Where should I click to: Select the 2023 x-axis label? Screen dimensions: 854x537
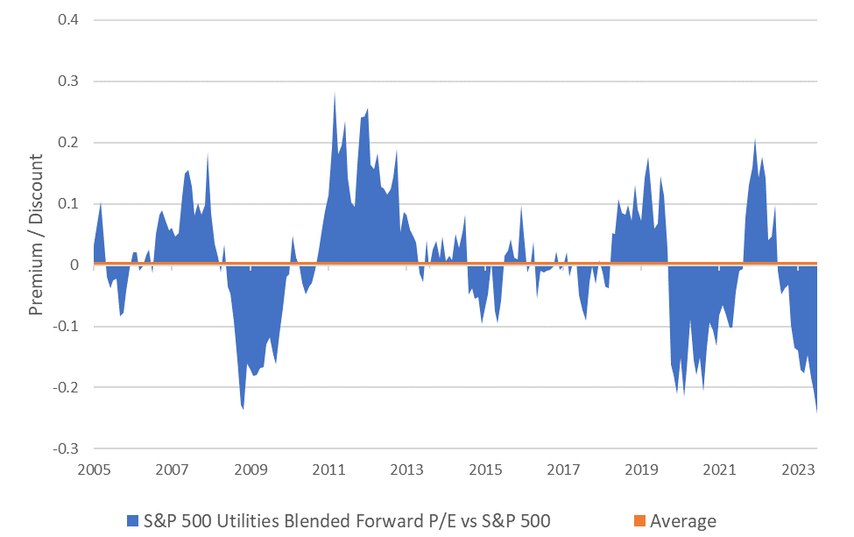[799, 468]
